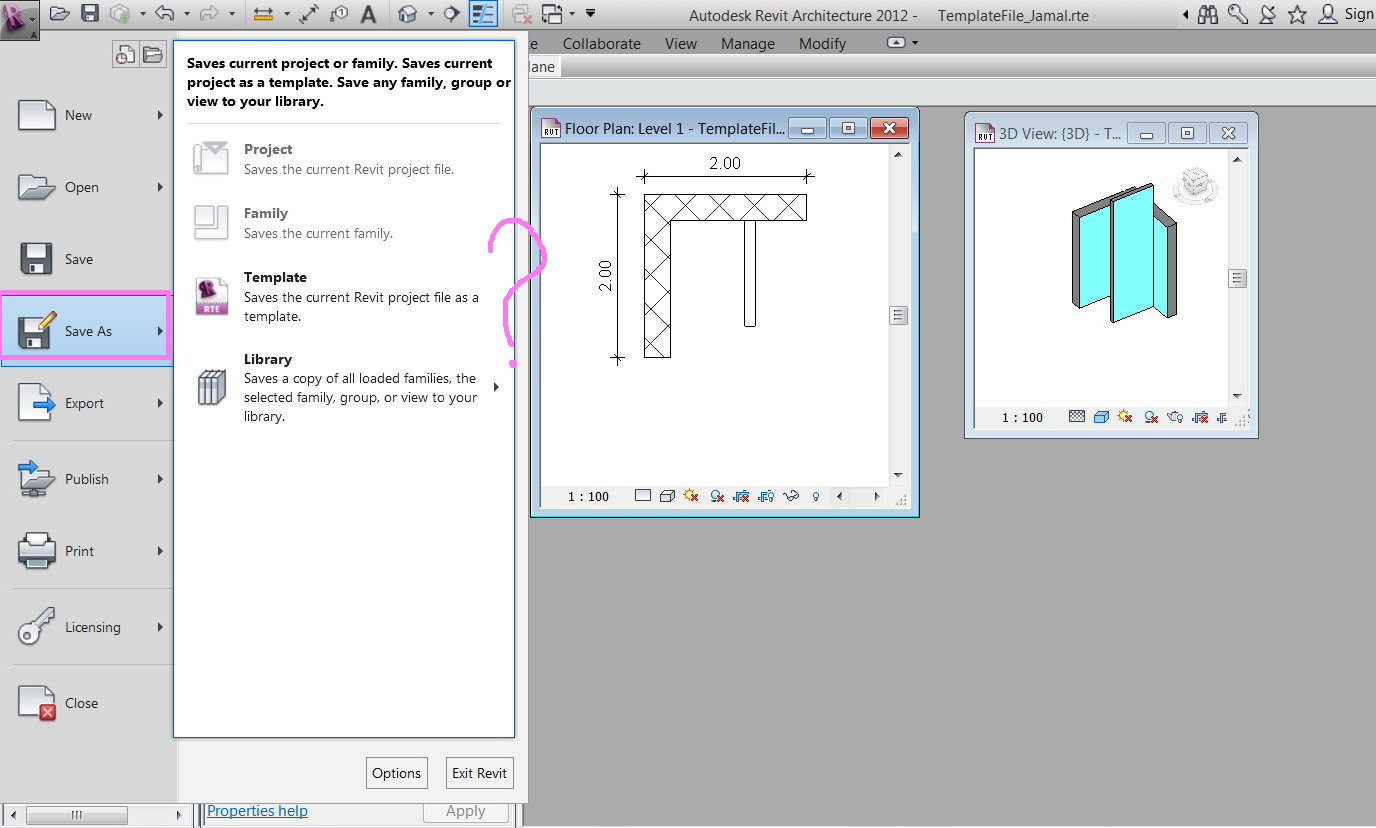Select Template under Save As

pyautogui.click(x=345, y=296)
